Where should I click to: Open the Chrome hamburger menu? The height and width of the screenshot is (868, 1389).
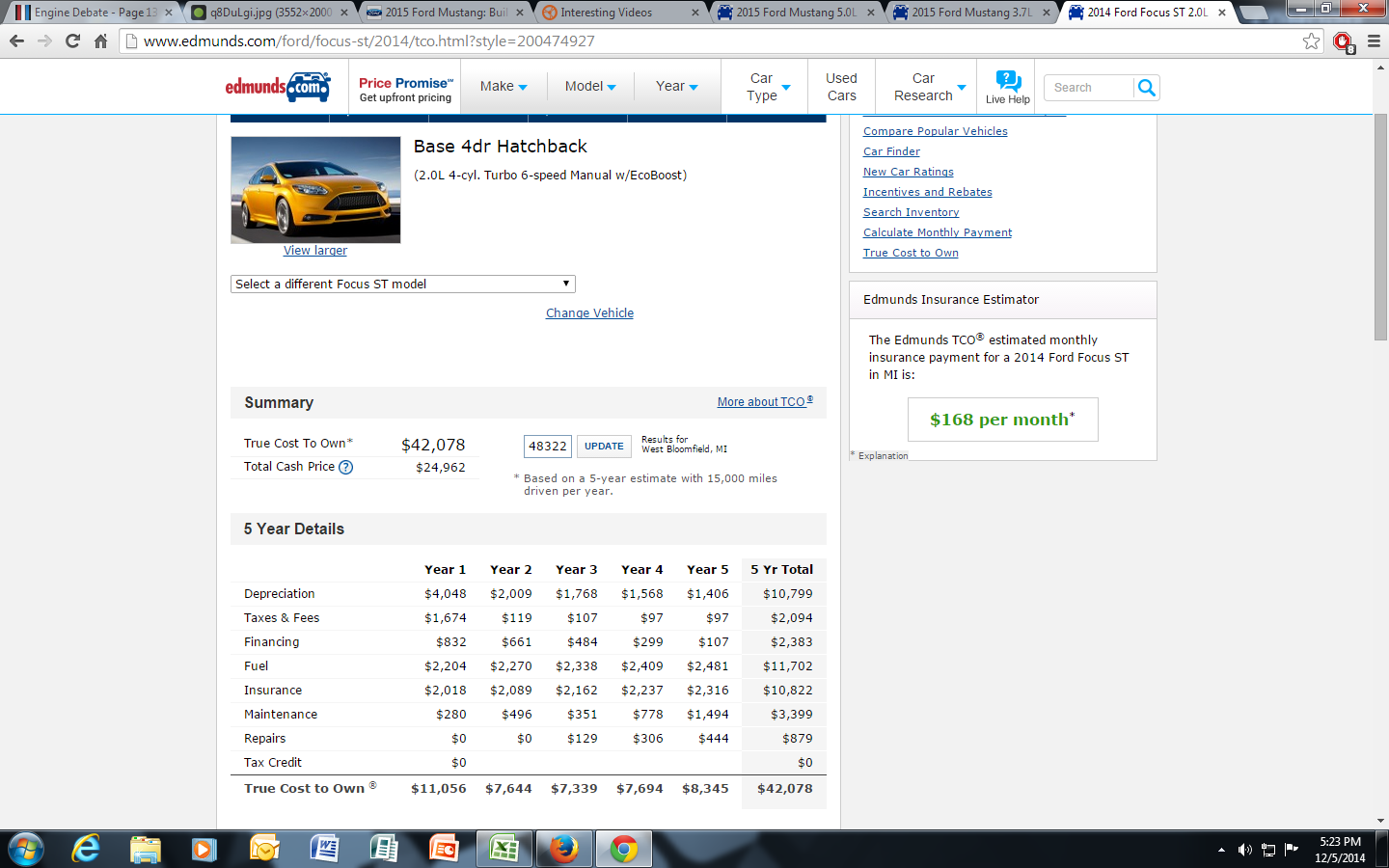[x=1374, y=41]
